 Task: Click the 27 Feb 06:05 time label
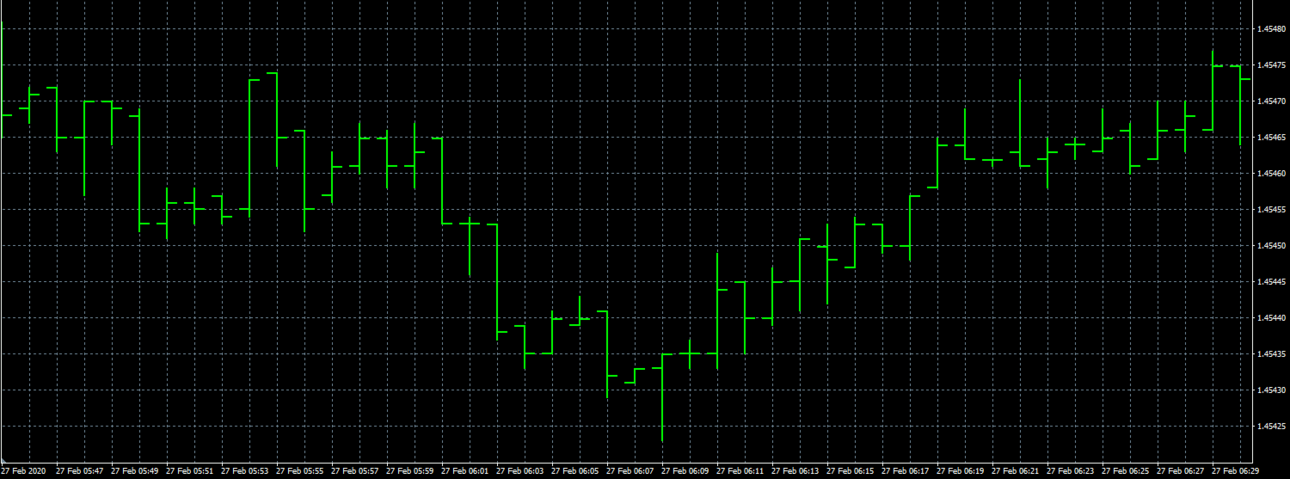575,471
